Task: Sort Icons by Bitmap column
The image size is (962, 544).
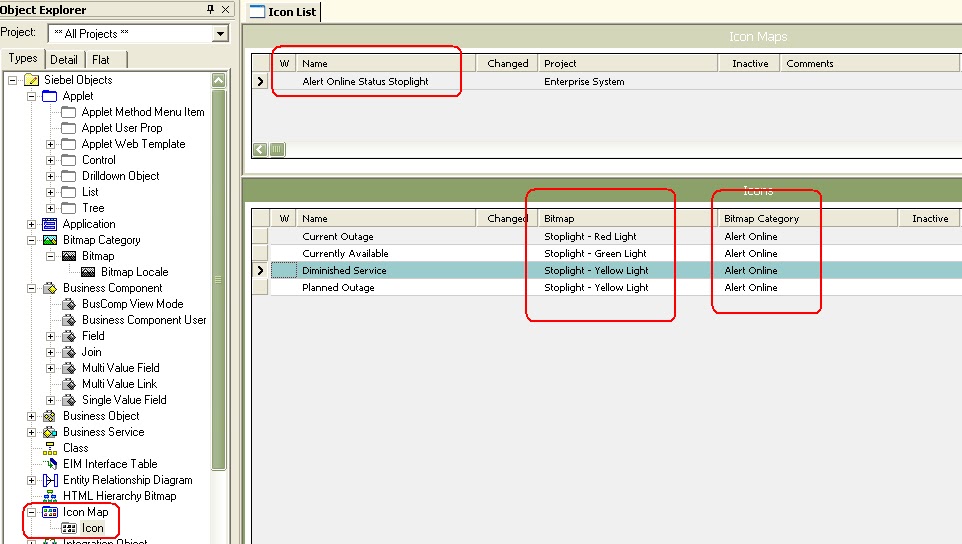Action: (628, 218)
